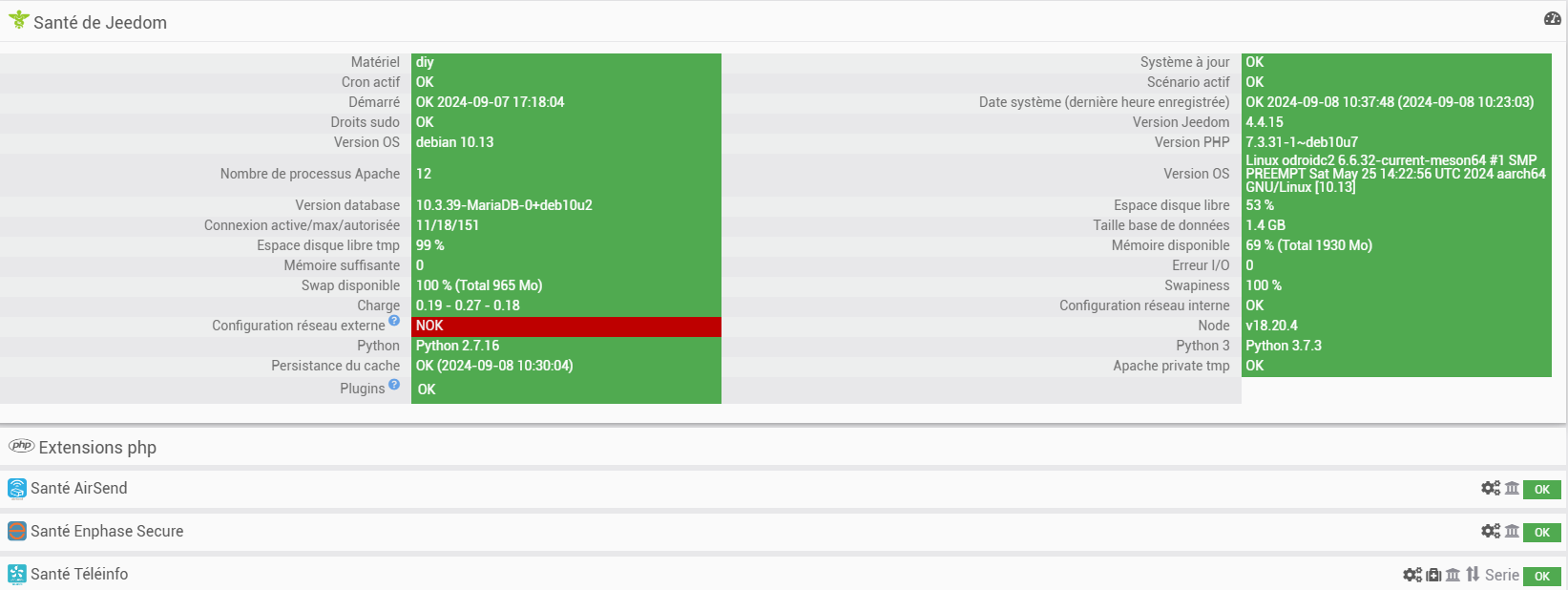This screenshot has width=1568, height=590.
Task: Click the 'Scénario actif' label
Action: [1188, 82]
